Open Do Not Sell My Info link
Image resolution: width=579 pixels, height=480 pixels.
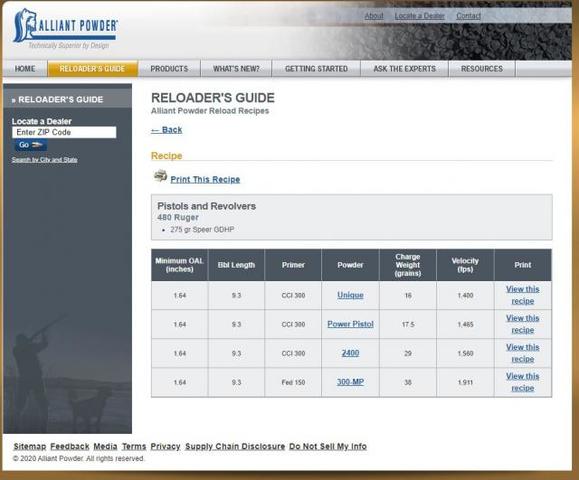tap(328, 446)
